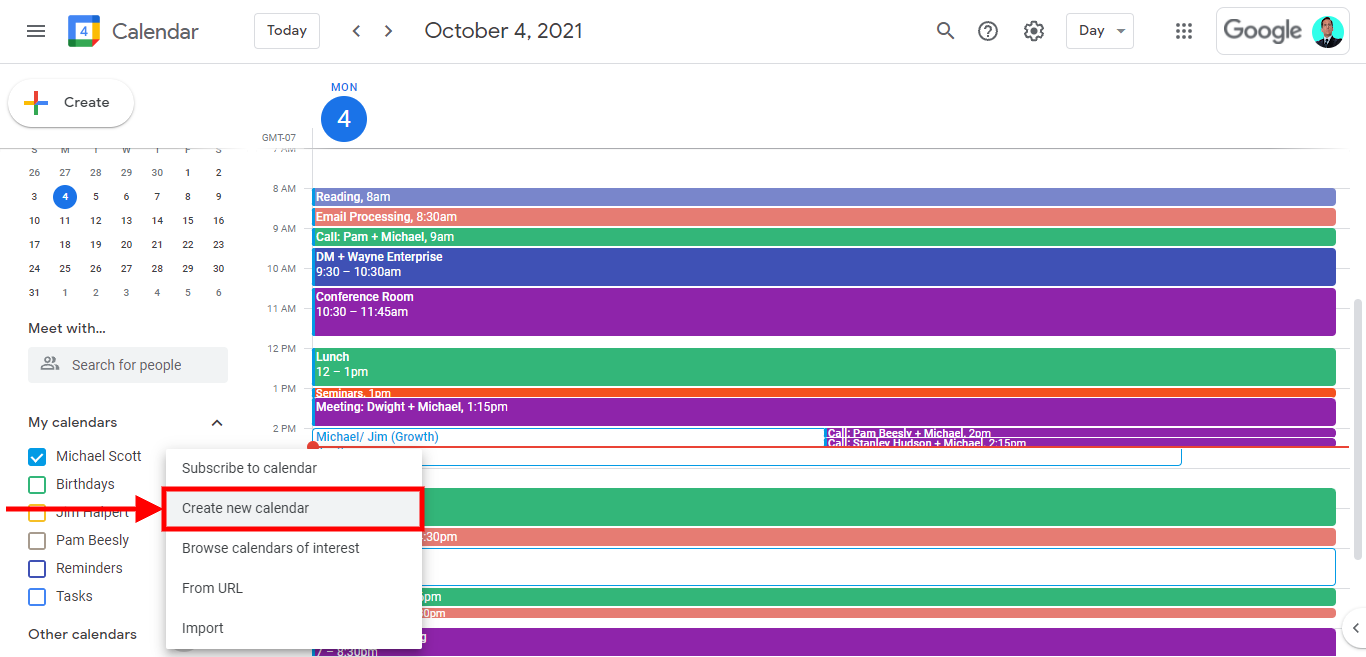Image resolution: width=1366 pixels, height=657 pixels.
Task: Open the Email Processing 8:30am event
Action: (x=824, y=217)
